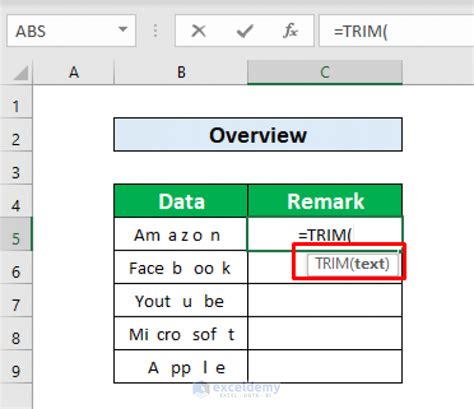Select column C header
This screenshot has width=474, height=409.
[325, 72]
